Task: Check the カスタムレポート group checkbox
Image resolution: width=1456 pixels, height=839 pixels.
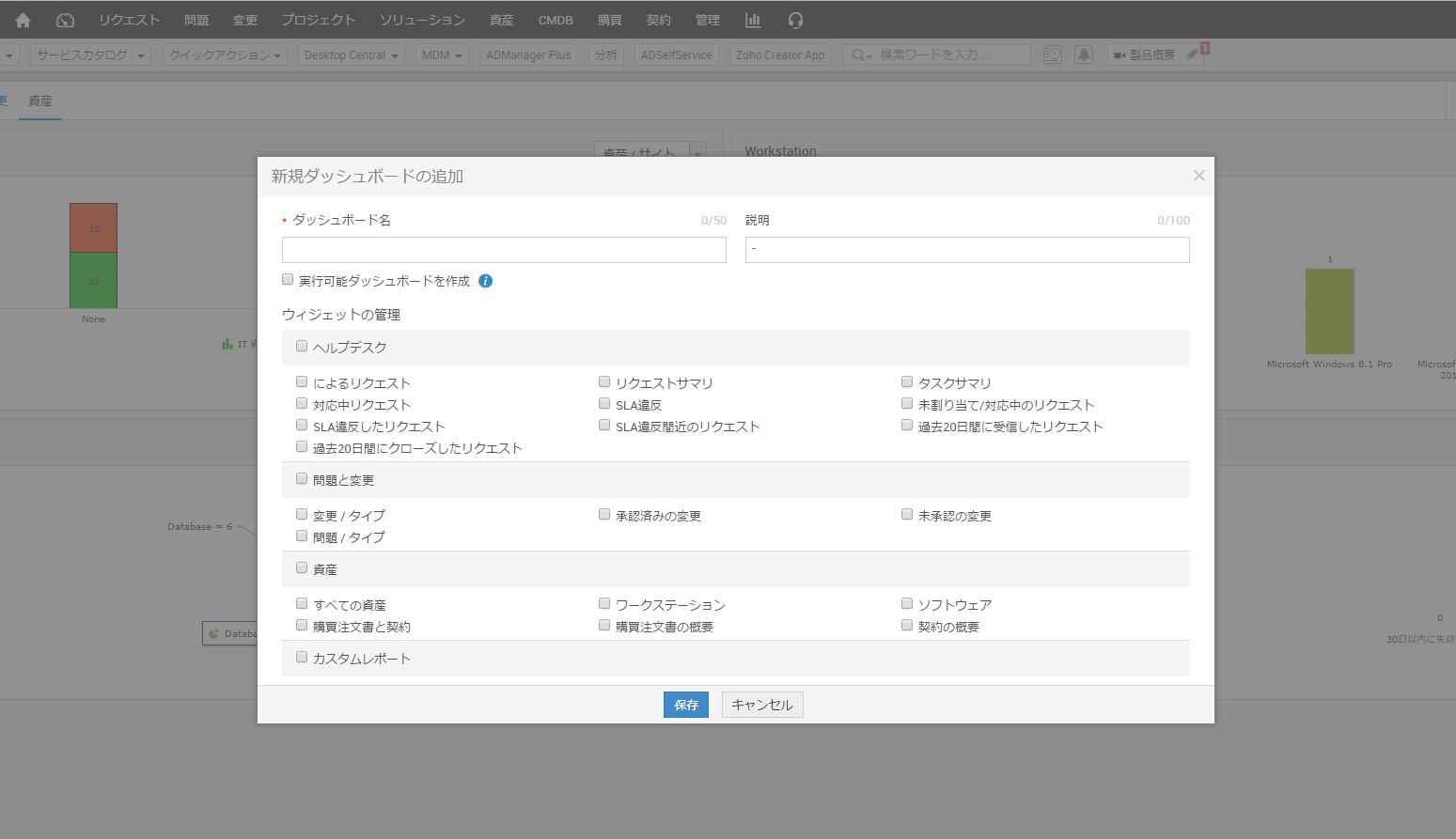Action: [x=302, y=658]
